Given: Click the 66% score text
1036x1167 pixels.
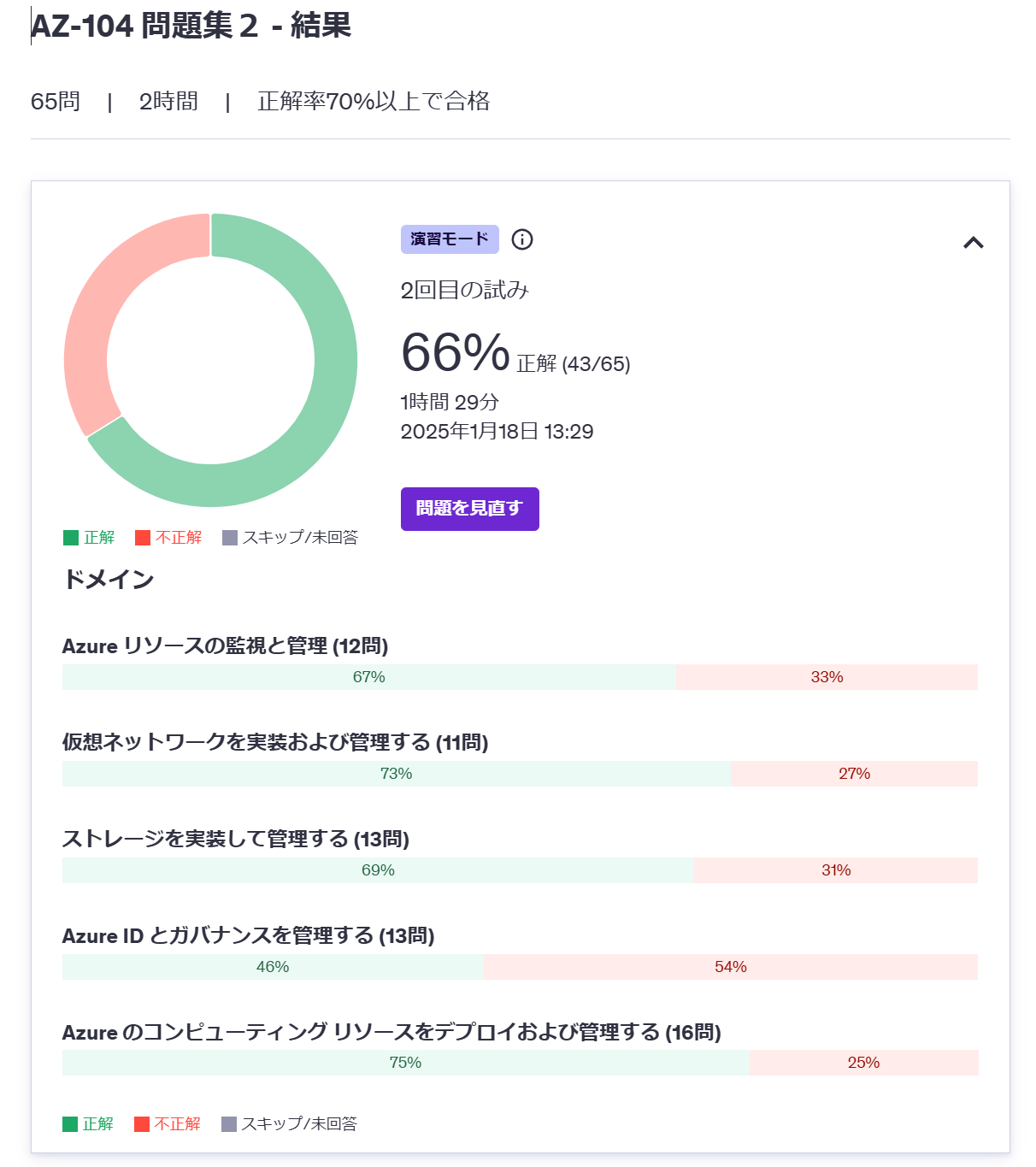Looking at the screenshot, I should click(456, 352).
